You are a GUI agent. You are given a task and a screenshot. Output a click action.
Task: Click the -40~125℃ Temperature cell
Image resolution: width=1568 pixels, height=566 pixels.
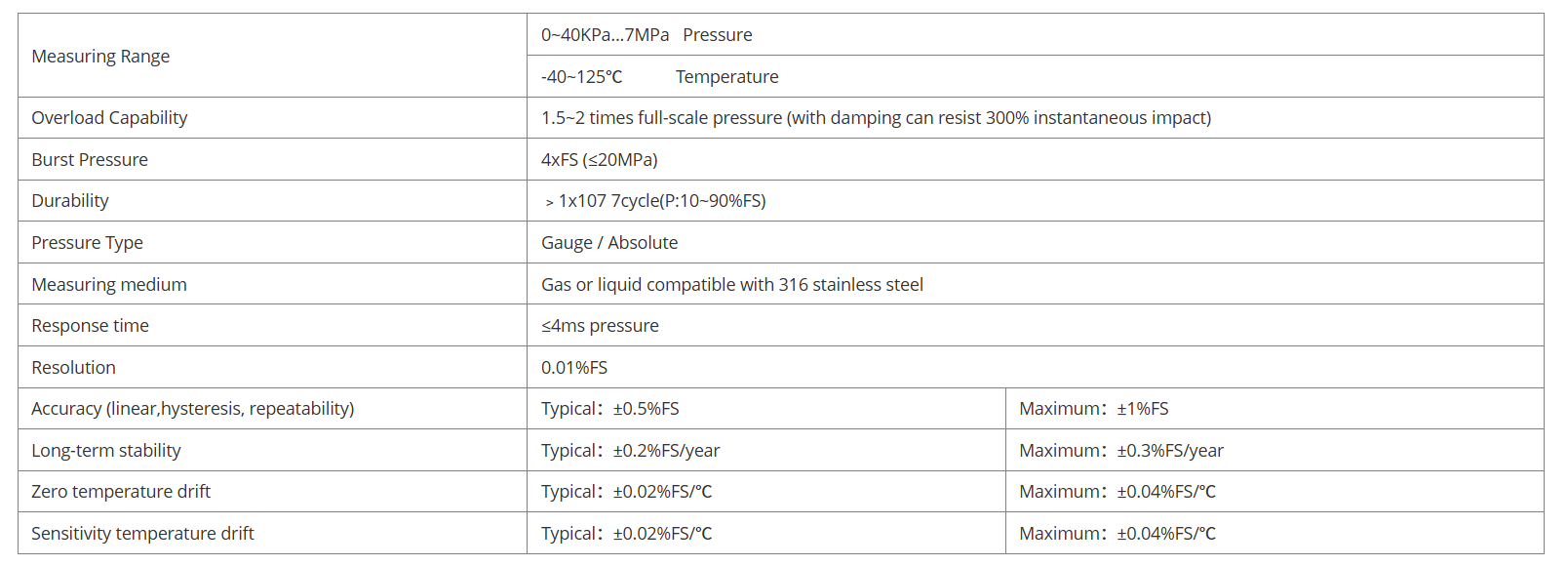tap(1036, 76)
